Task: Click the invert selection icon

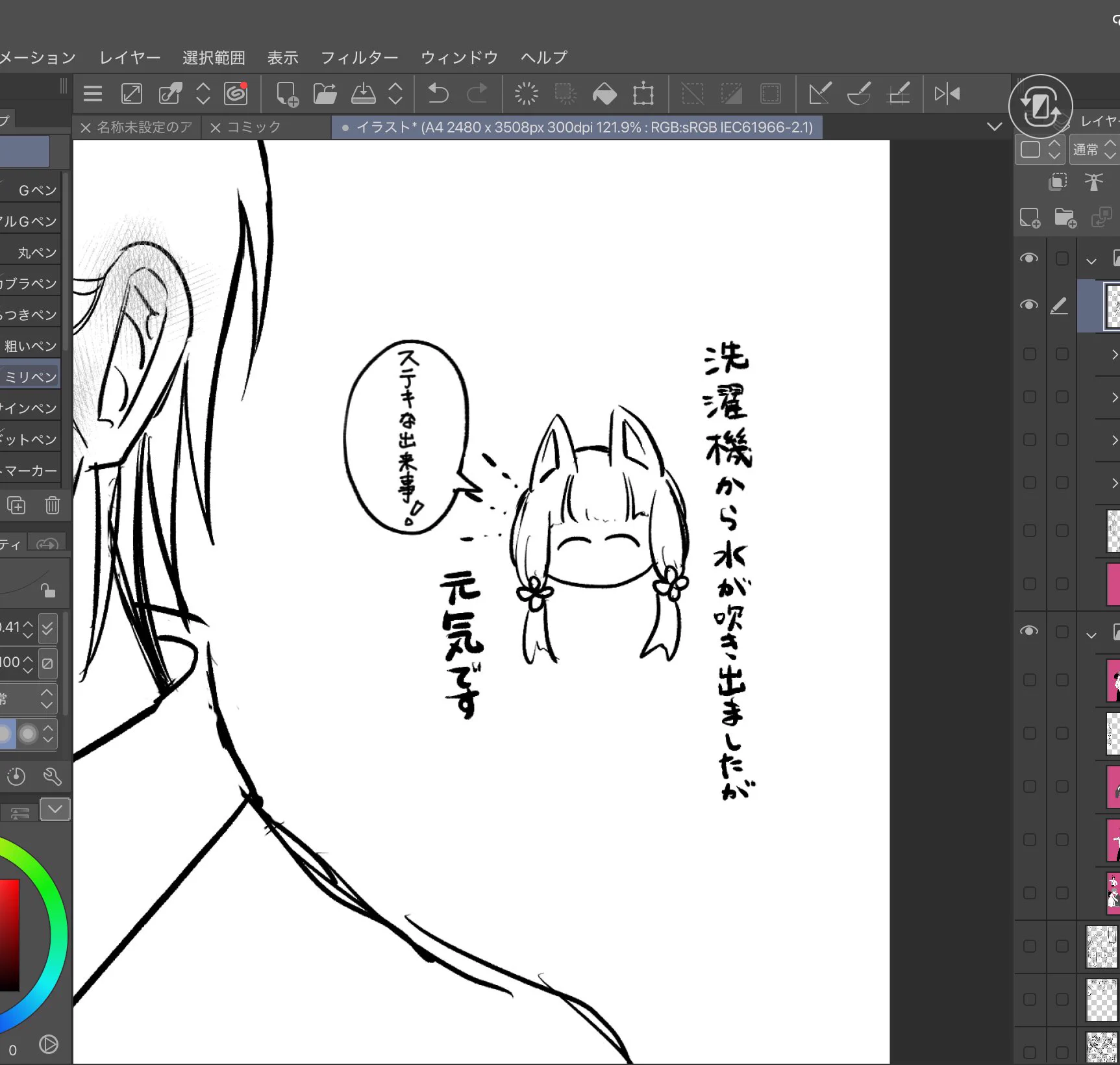Action: click(732, 94)
